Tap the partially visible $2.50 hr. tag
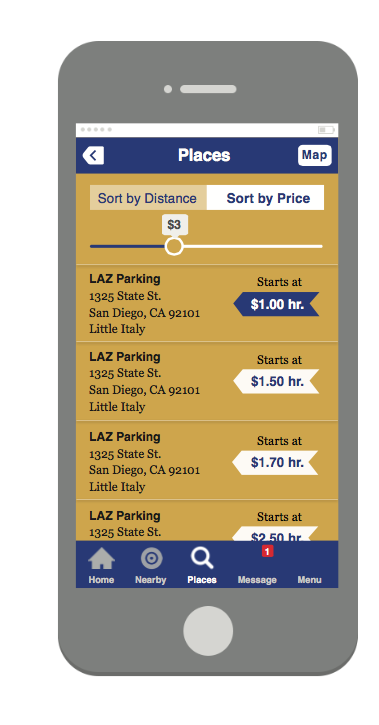The width and height of the screenshot is (379, 725). click(x=275, y=534)
